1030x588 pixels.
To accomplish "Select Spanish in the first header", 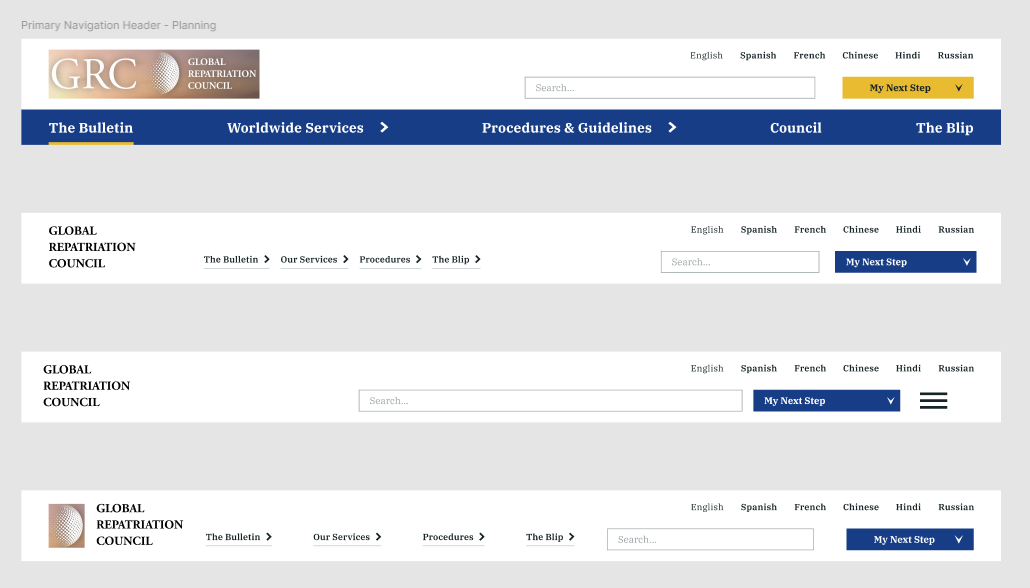I will 758,55.
